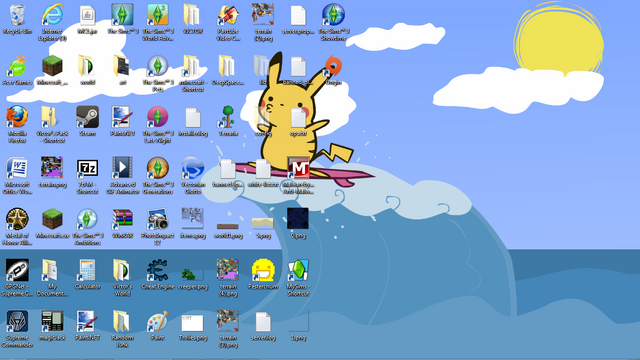Open the world folder
The width and height of the screenshot is (640, 360).
87,66
